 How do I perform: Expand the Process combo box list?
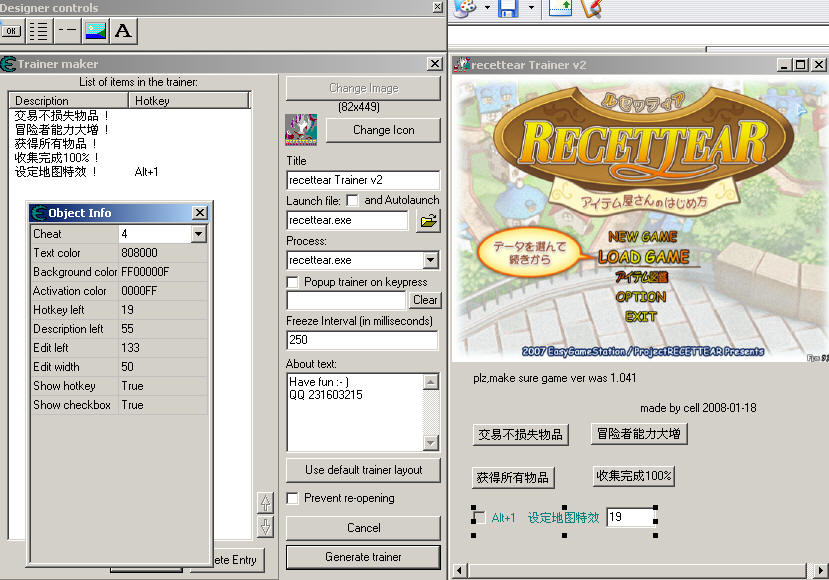point(430,260)
